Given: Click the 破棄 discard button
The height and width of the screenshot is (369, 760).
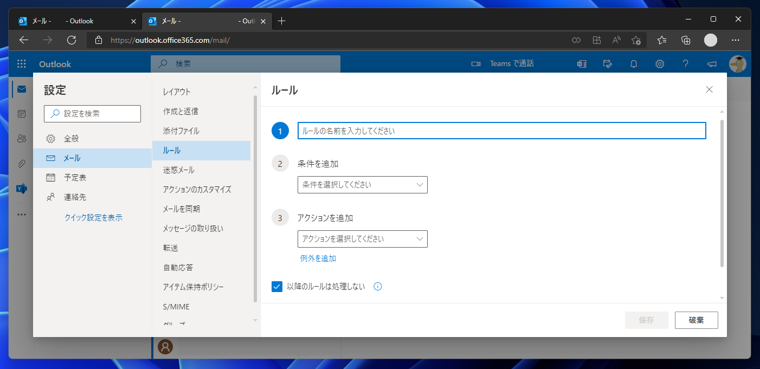Looking at the screenshot, I should (696, 320).
